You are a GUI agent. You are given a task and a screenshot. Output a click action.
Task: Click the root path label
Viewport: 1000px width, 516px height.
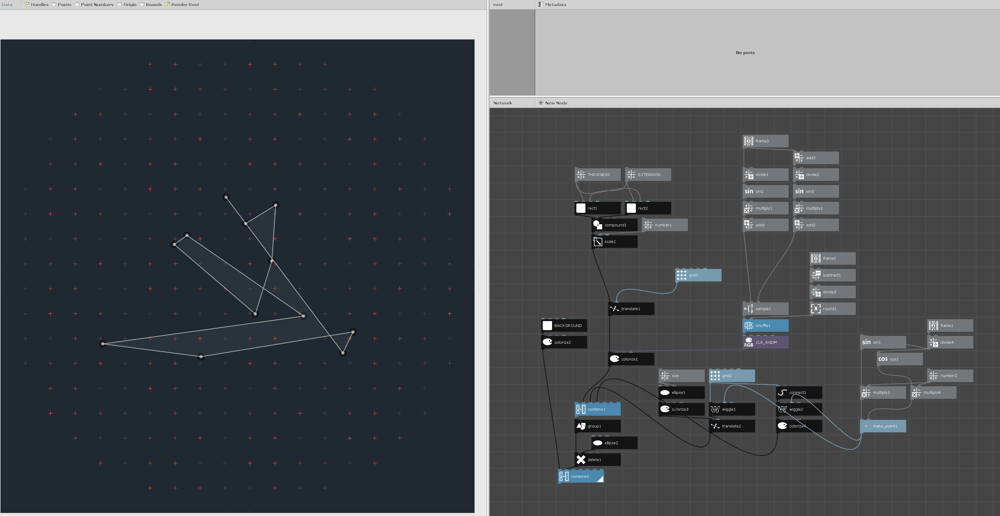click(498, 4)
